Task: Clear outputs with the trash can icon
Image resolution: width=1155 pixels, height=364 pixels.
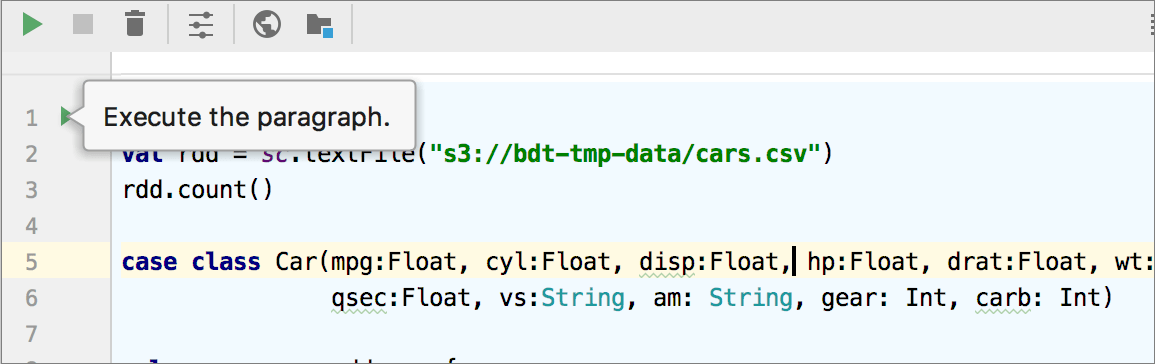Action: (134, 25)
